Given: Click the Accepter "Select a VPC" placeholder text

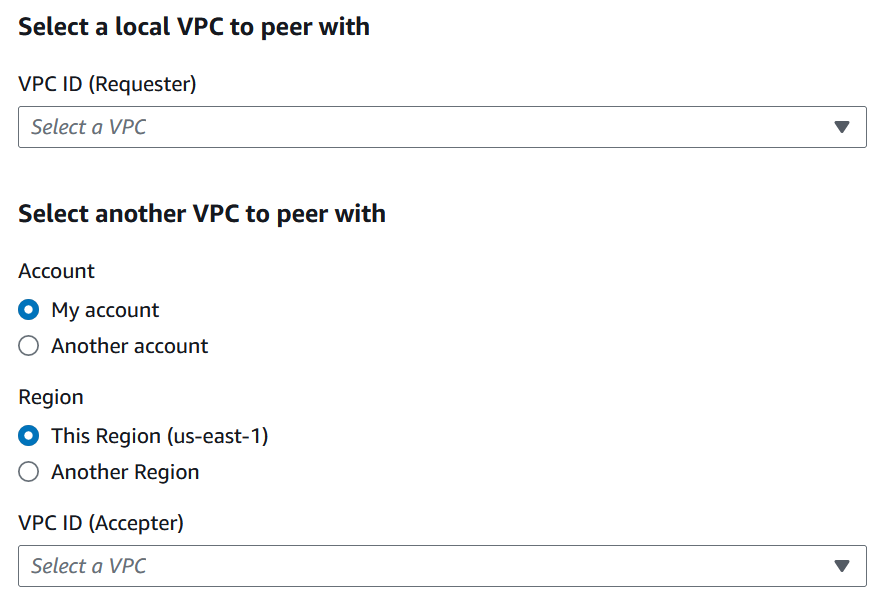Looking at the screenshot, I should pos(89,566).
